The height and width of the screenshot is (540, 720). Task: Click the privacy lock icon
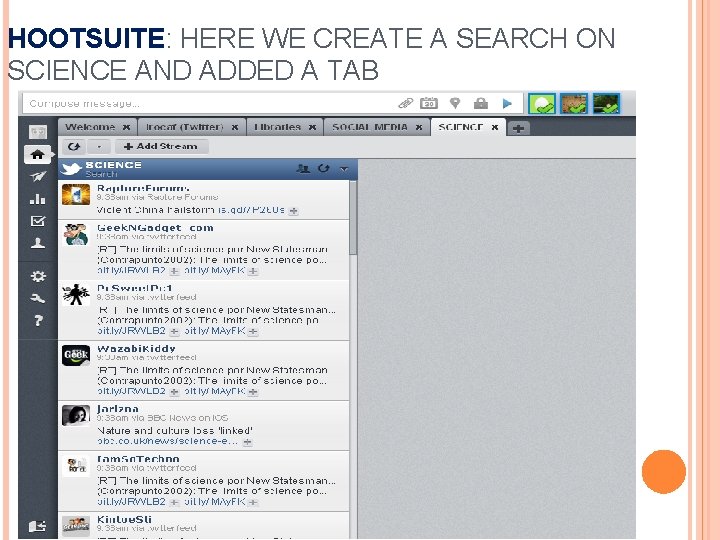[481, 103]
